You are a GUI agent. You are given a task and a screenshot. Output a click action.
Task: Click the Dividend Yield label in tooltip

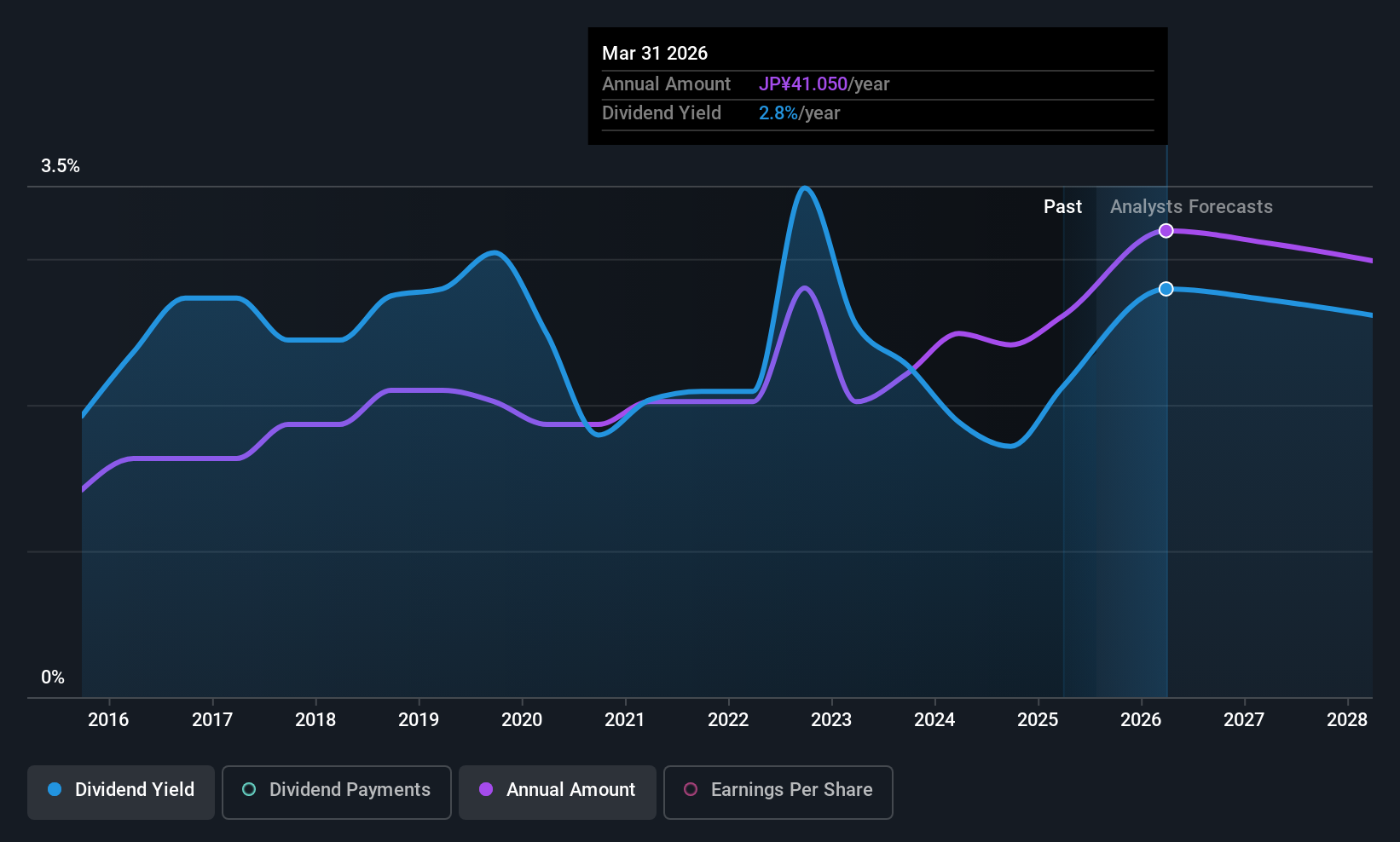click(662, 113)
